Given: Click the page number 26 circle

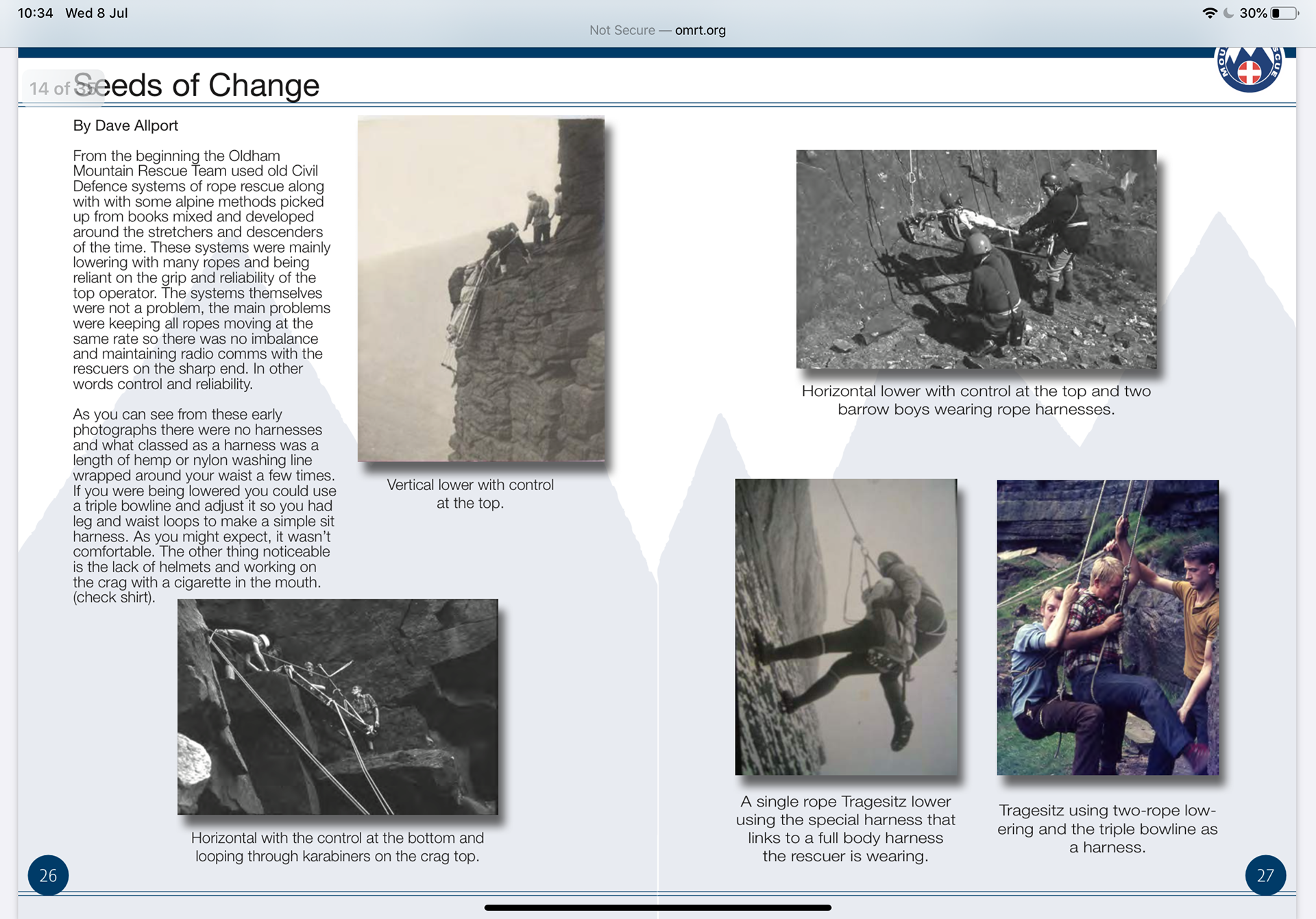Looking at the screenshot, I should coord(48,875).
